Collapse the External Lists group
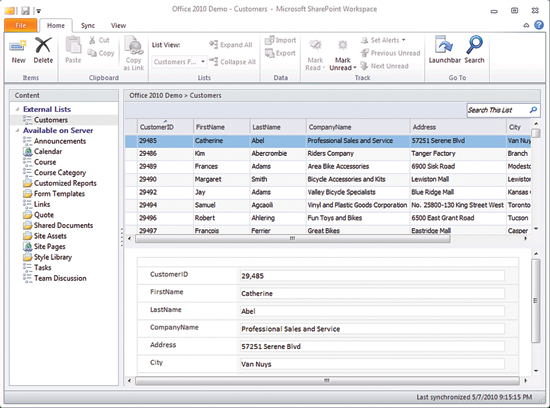The width and height of the screenshot is (550, 408). (17, 109)
